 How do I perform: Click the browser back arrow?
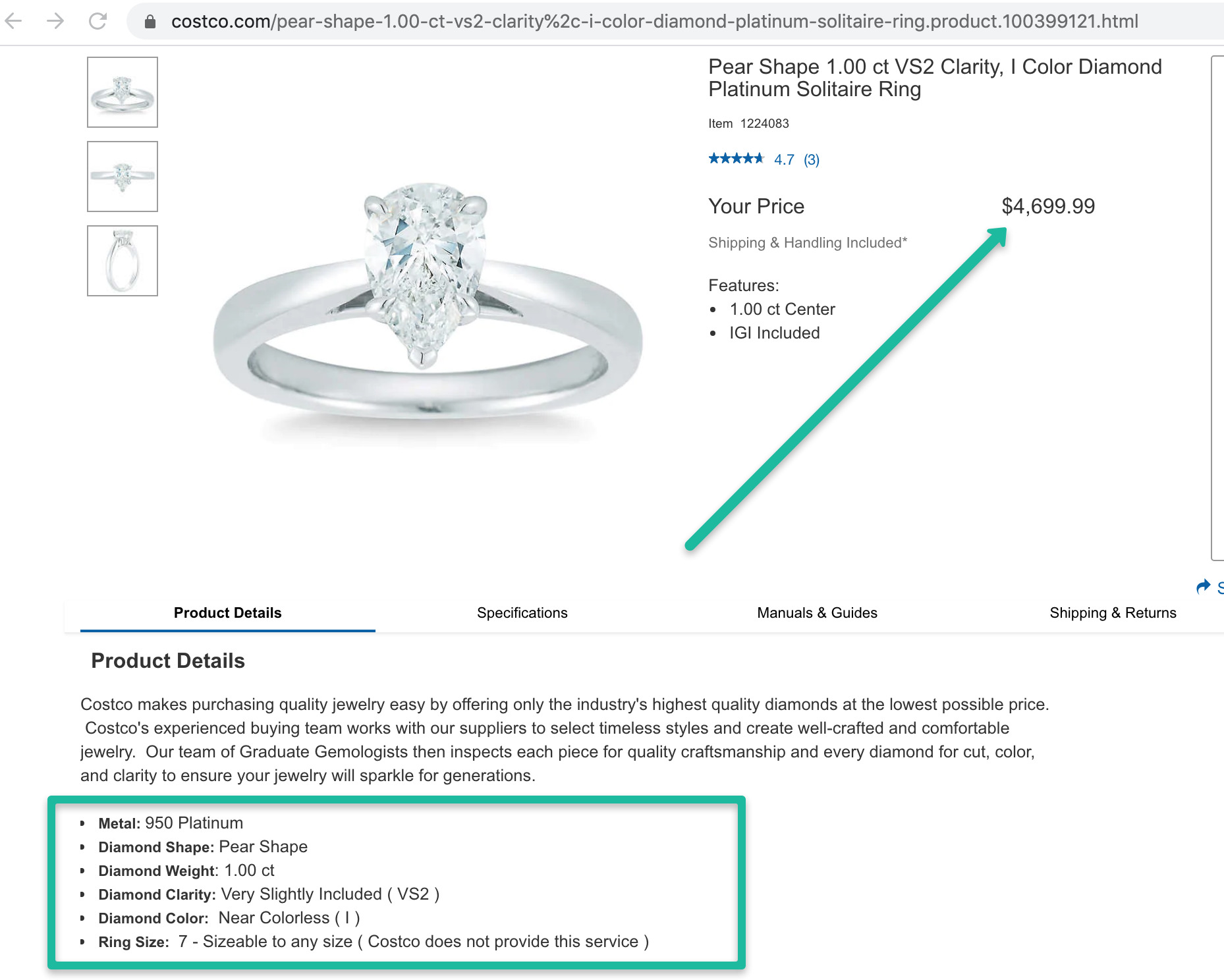pyautogui.click(x=14, y=21)
